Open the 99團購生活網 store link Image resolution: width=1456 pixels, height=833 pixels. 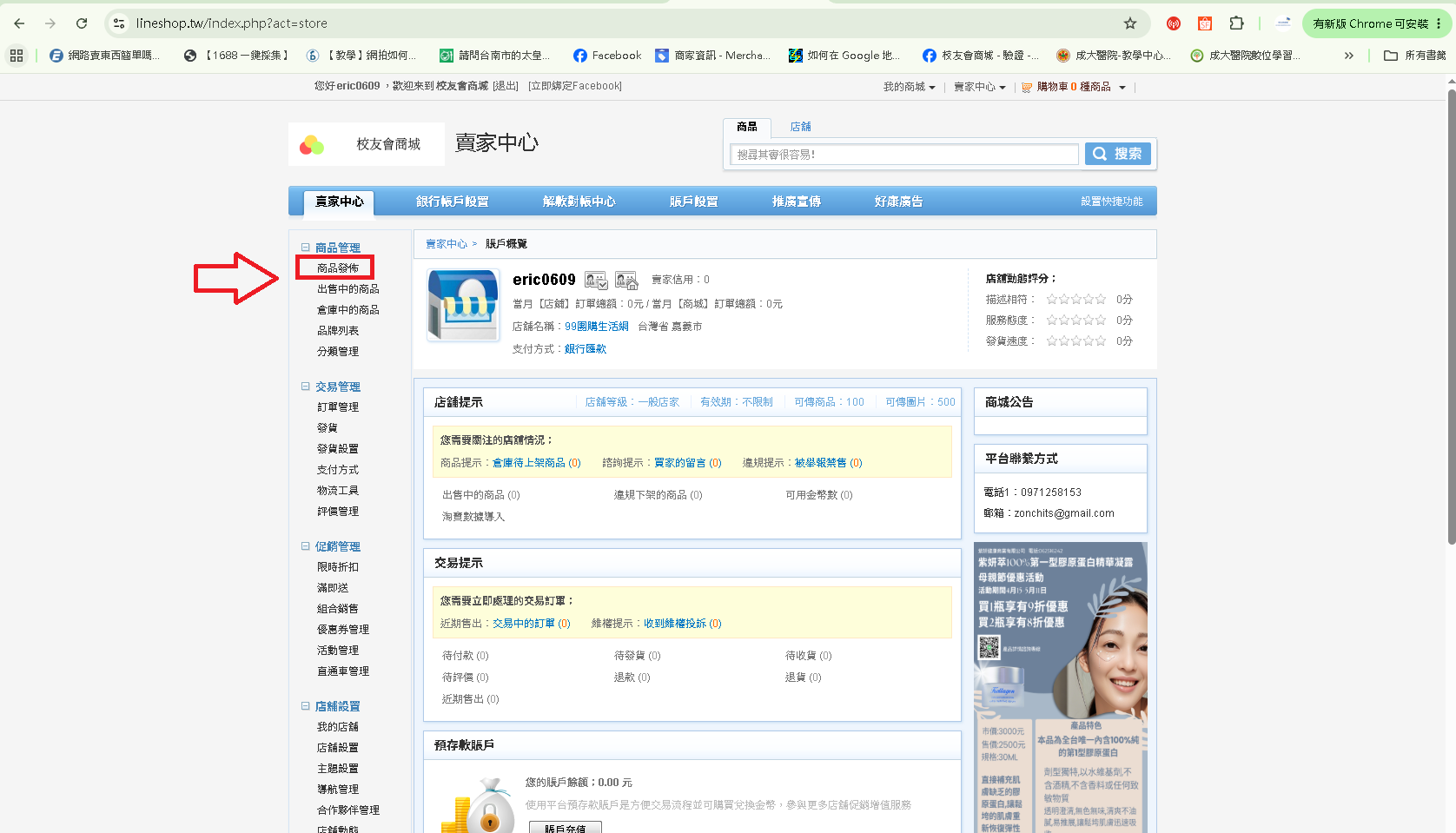tap(597, 327)
